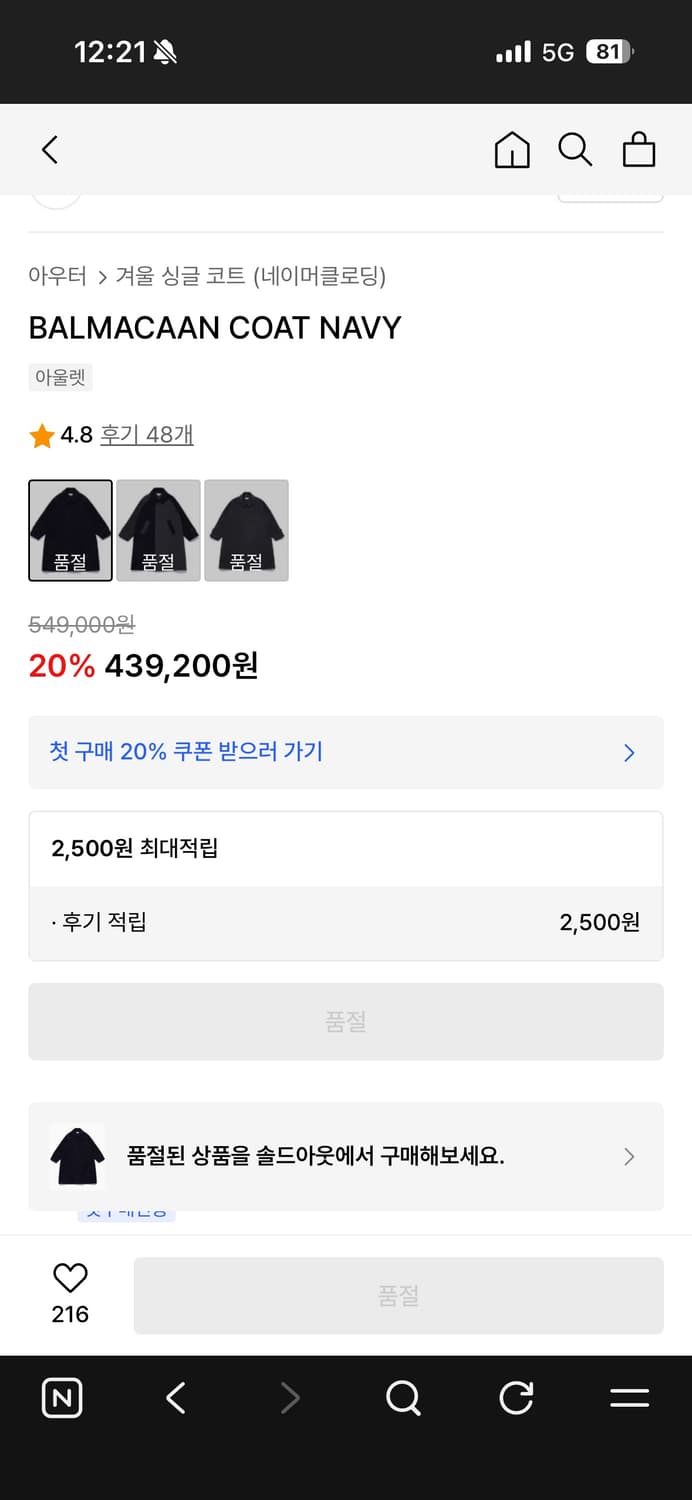
Task: Open the search icon at top right
Action: pos(575,150)
